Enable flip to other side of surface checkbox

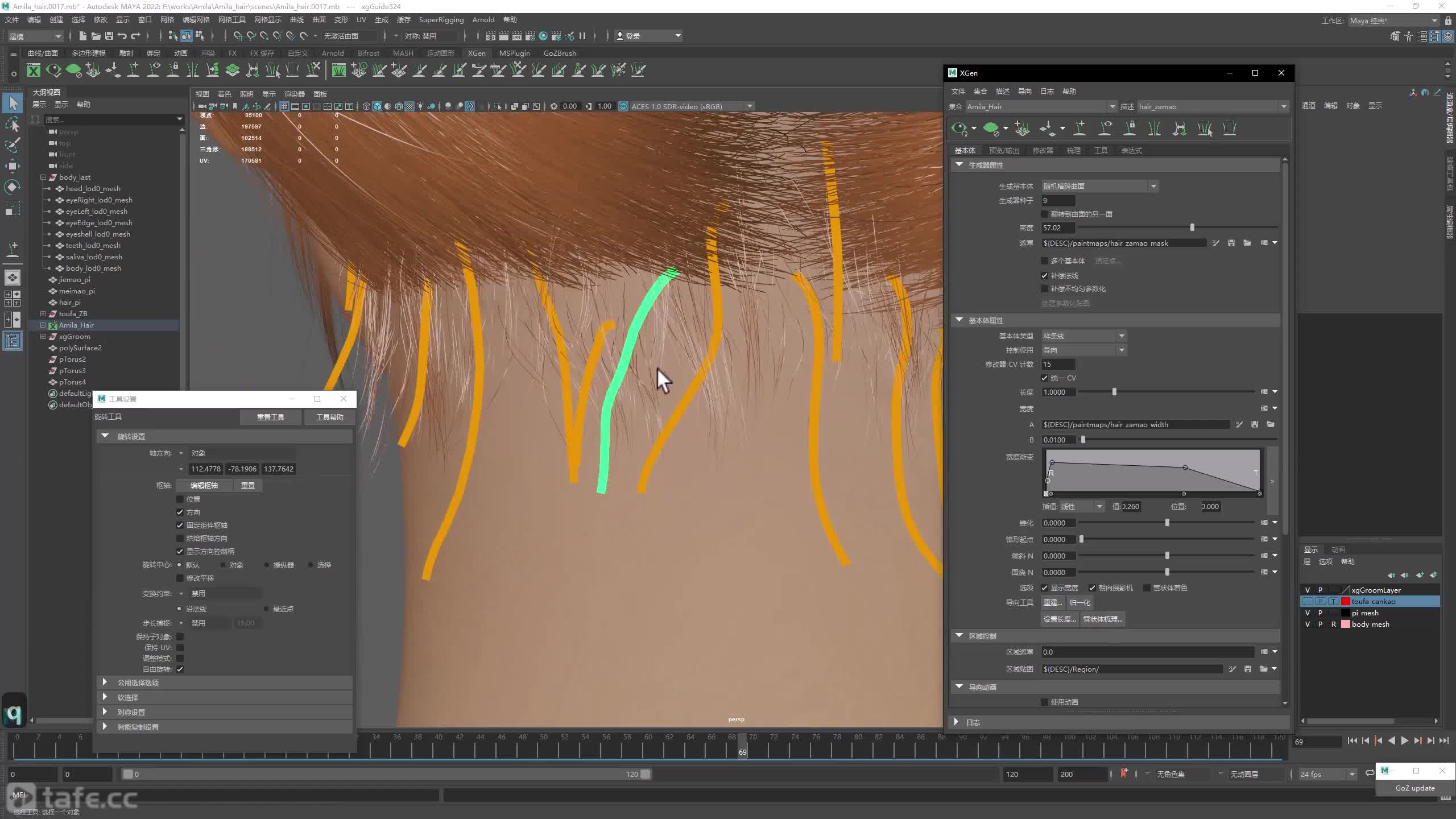tap(1044, 214)
